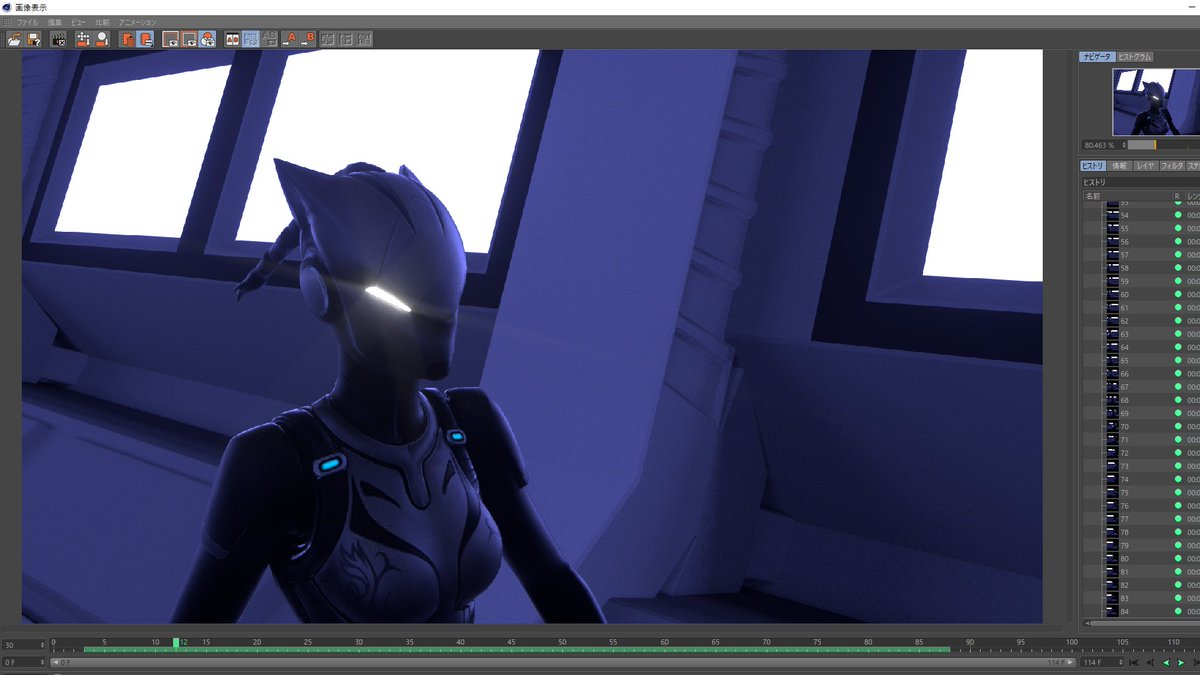Select history frame 66
Image resolution: width=1200 pixels, height=675 pixels.
pyautogui.click(x=1125, y=373)
